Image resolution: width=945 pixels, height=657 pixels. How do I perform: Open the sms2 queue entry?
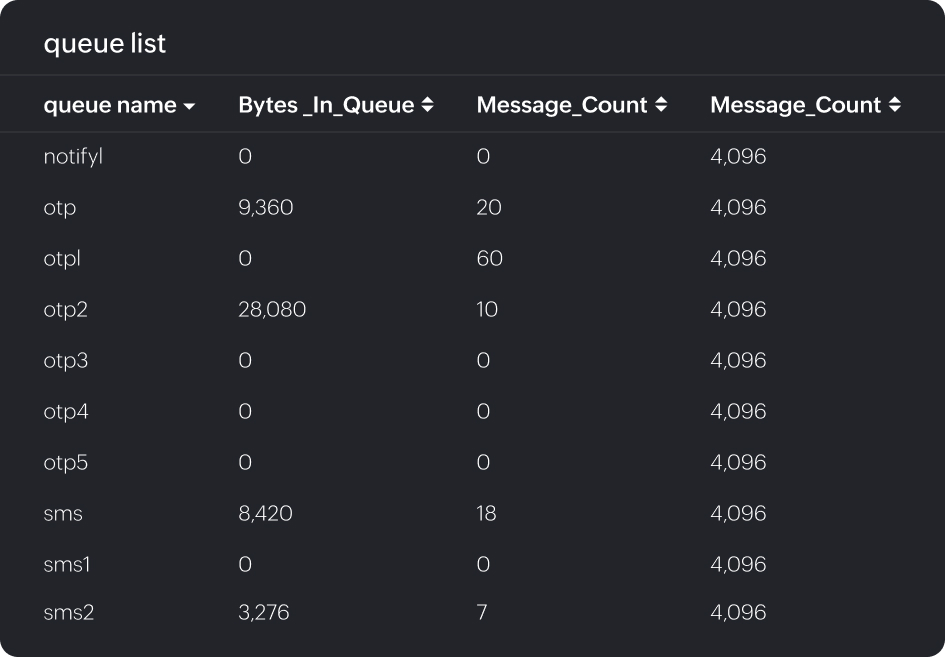tap(69, 612)
